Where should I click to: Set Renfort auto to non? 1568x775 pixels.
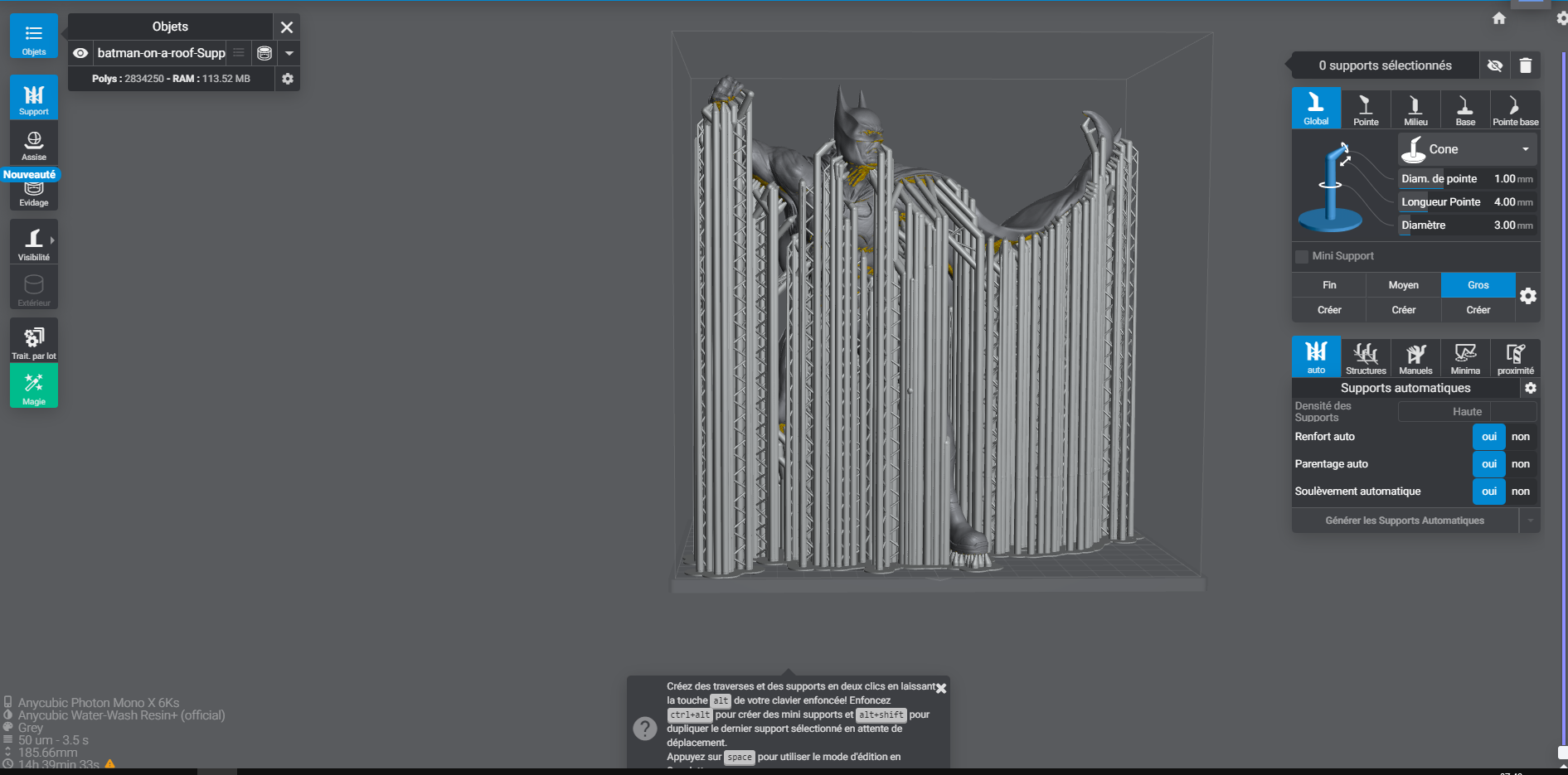coord(1521,437)
